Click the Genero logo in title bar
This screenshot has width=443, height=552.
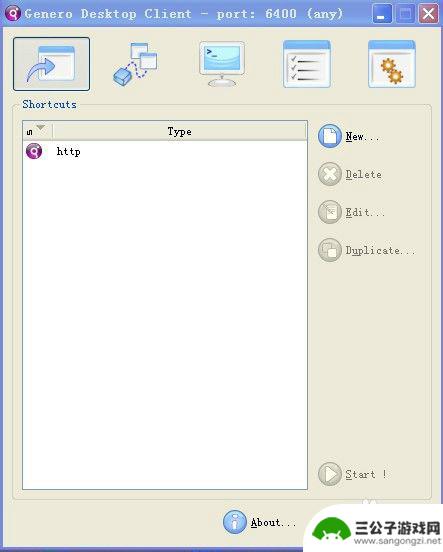pos(13,14)
